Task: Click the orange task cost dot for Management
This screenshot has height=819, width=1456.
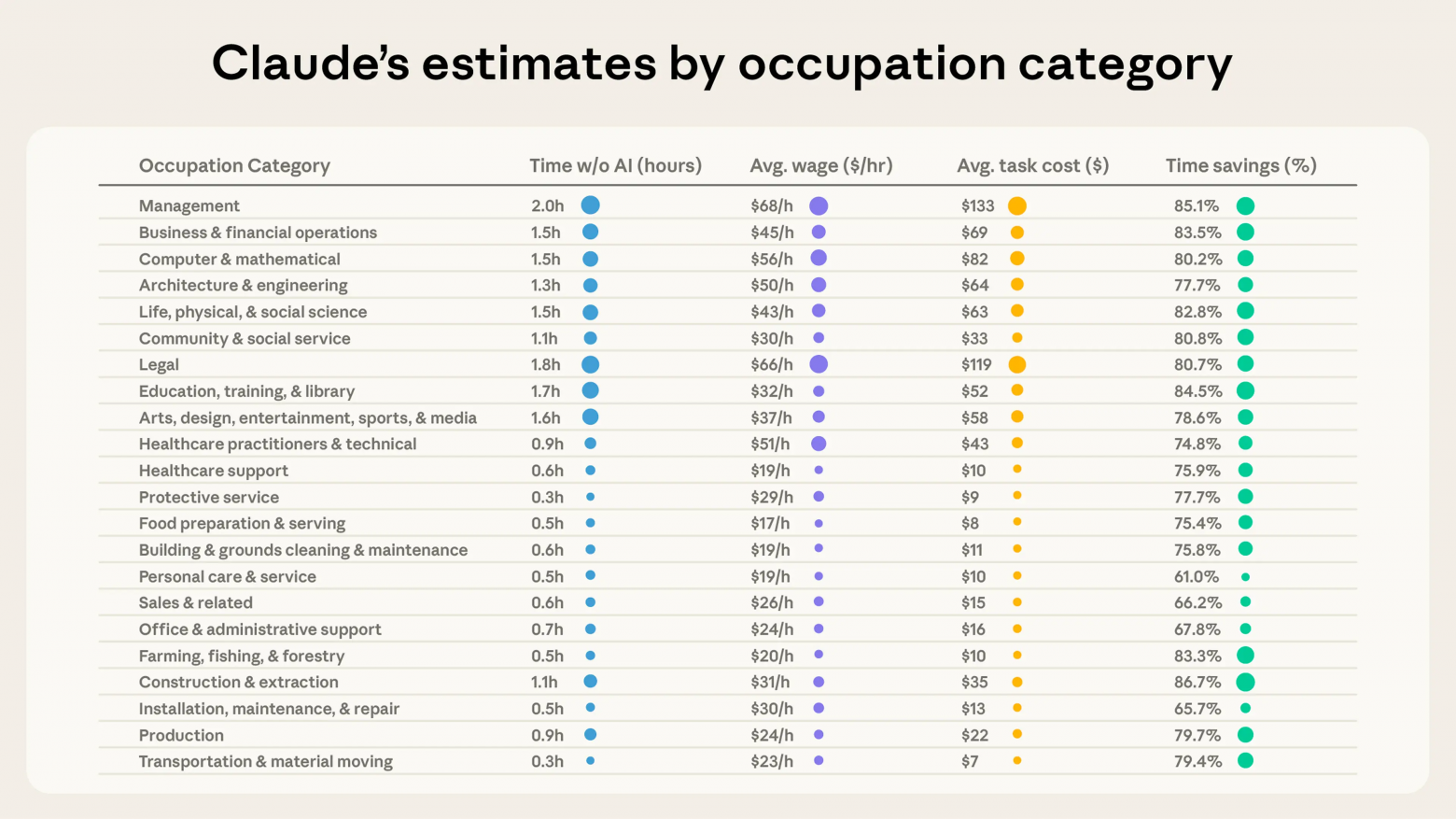Action: [x=1017, y=205]
